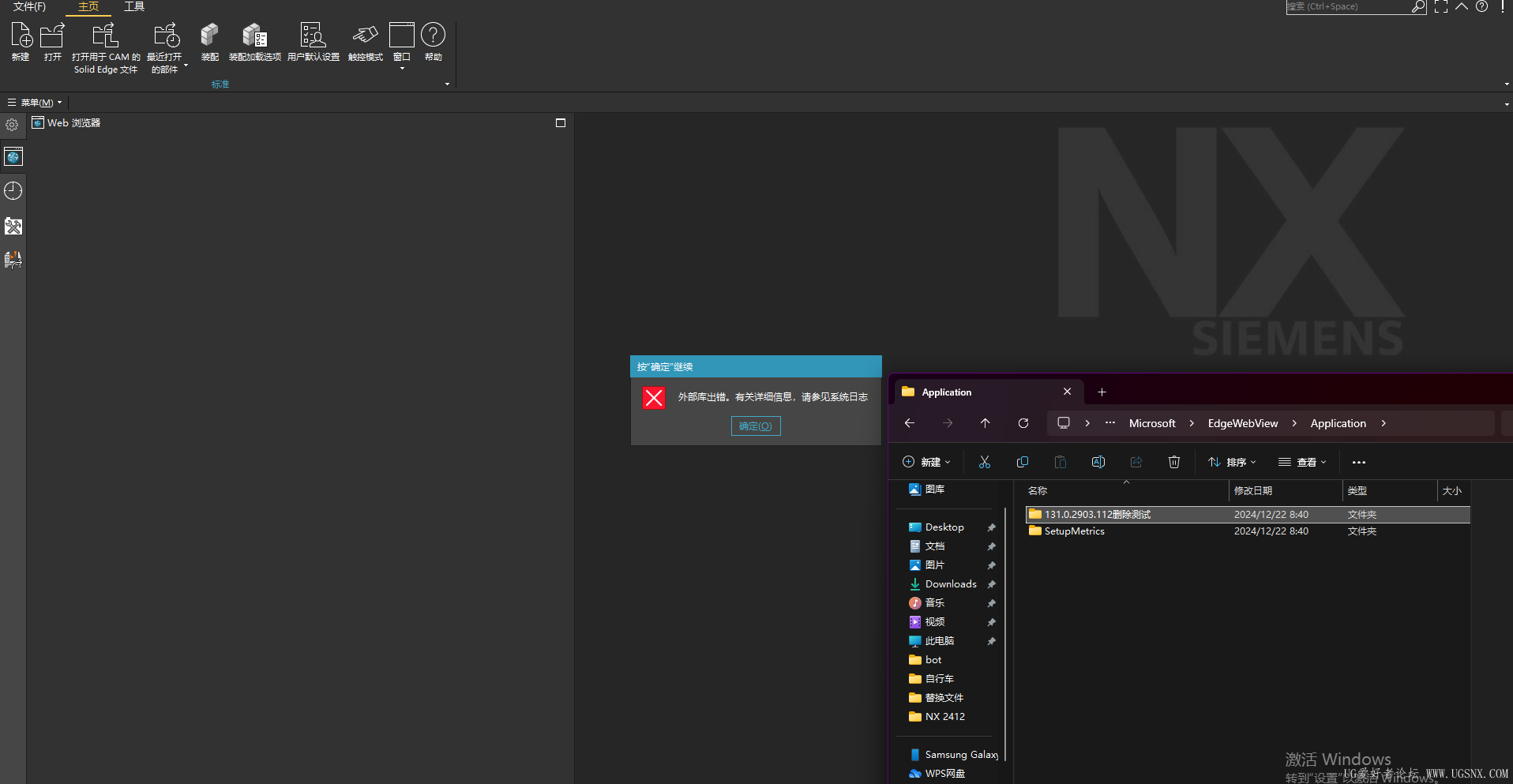Open recently opened parts (最近打开的部件) icon
This screenshot has width=1513, height=784.
tap(166, 36)
